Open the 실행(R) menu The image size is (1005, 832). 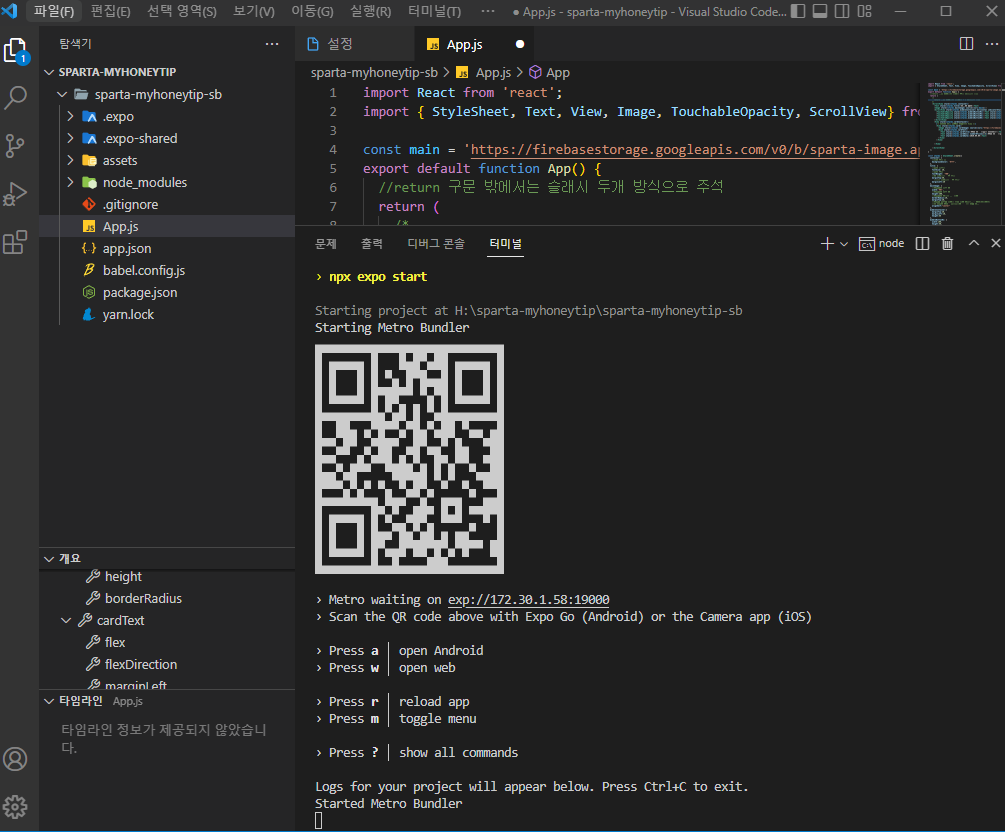click(370, 11)
